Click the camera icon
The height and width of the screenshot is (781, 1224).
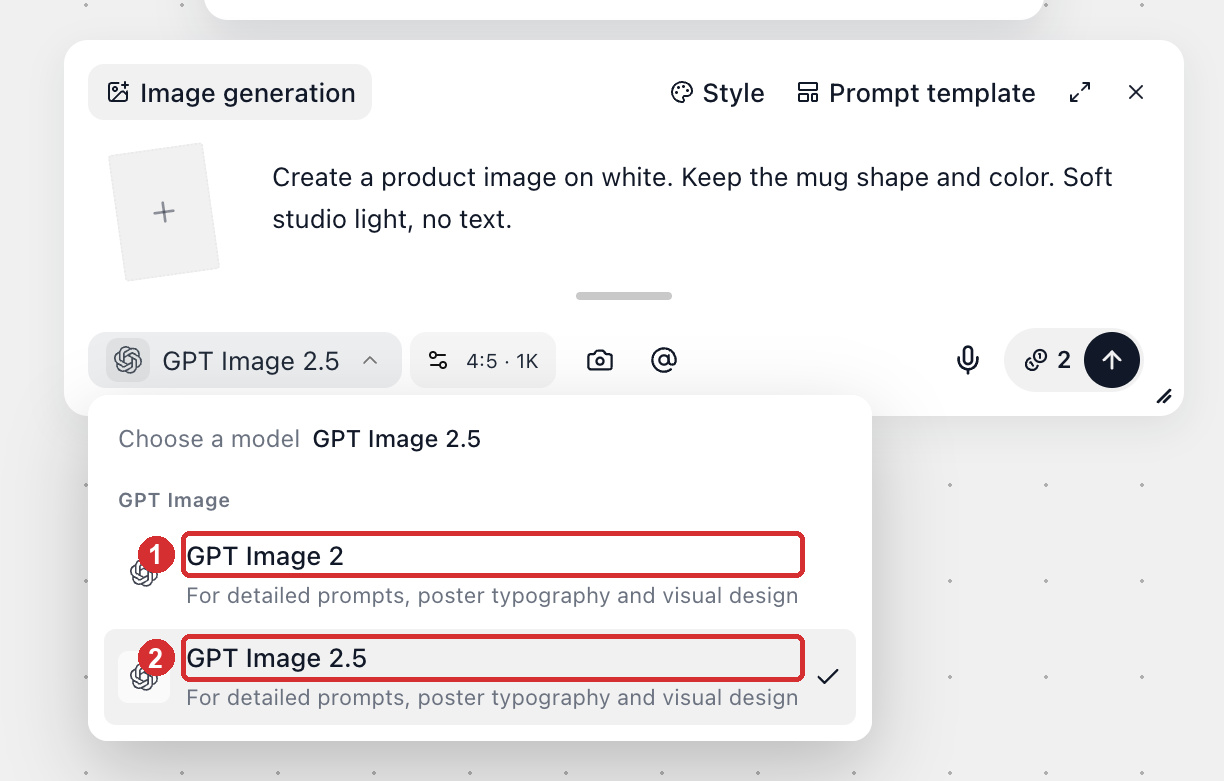[x=600, y=360]
